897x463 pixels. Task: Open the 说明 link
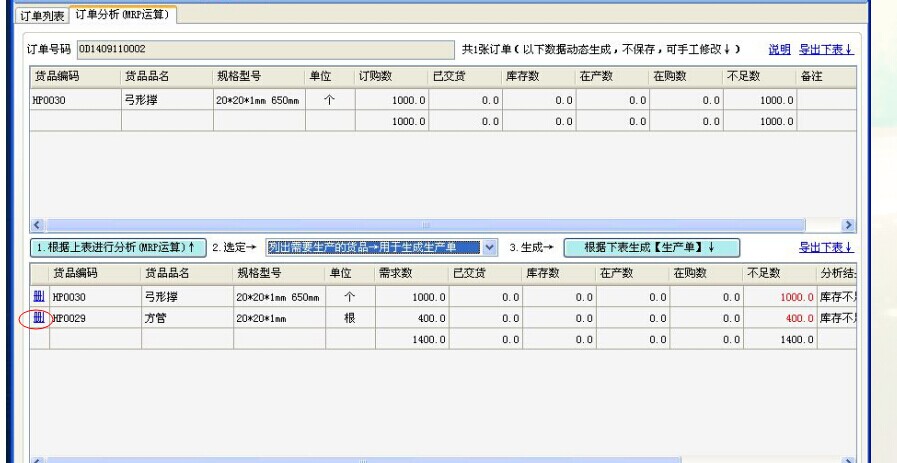[x=779, y=49]
